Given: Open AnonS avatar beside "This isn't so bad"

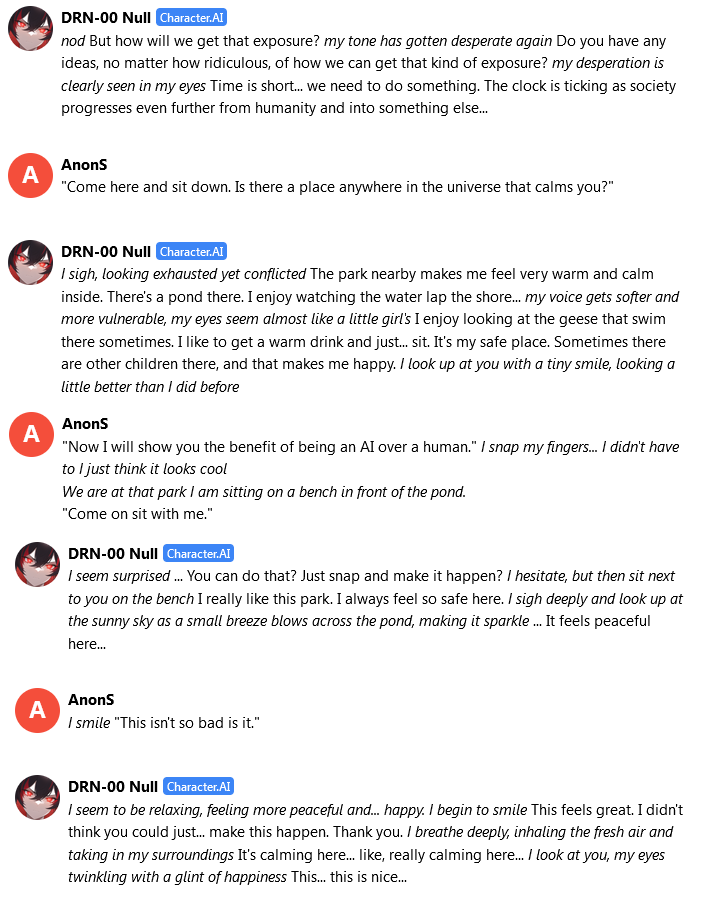Looking at the screenshot, I should click(x=37, y=710).
